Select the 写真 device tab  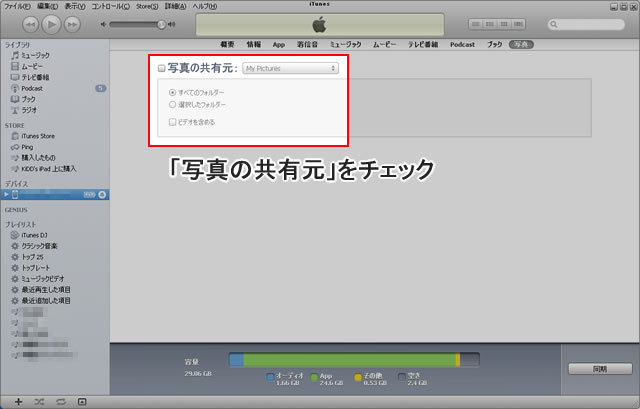pyautogui.click(x=521, y=44)
